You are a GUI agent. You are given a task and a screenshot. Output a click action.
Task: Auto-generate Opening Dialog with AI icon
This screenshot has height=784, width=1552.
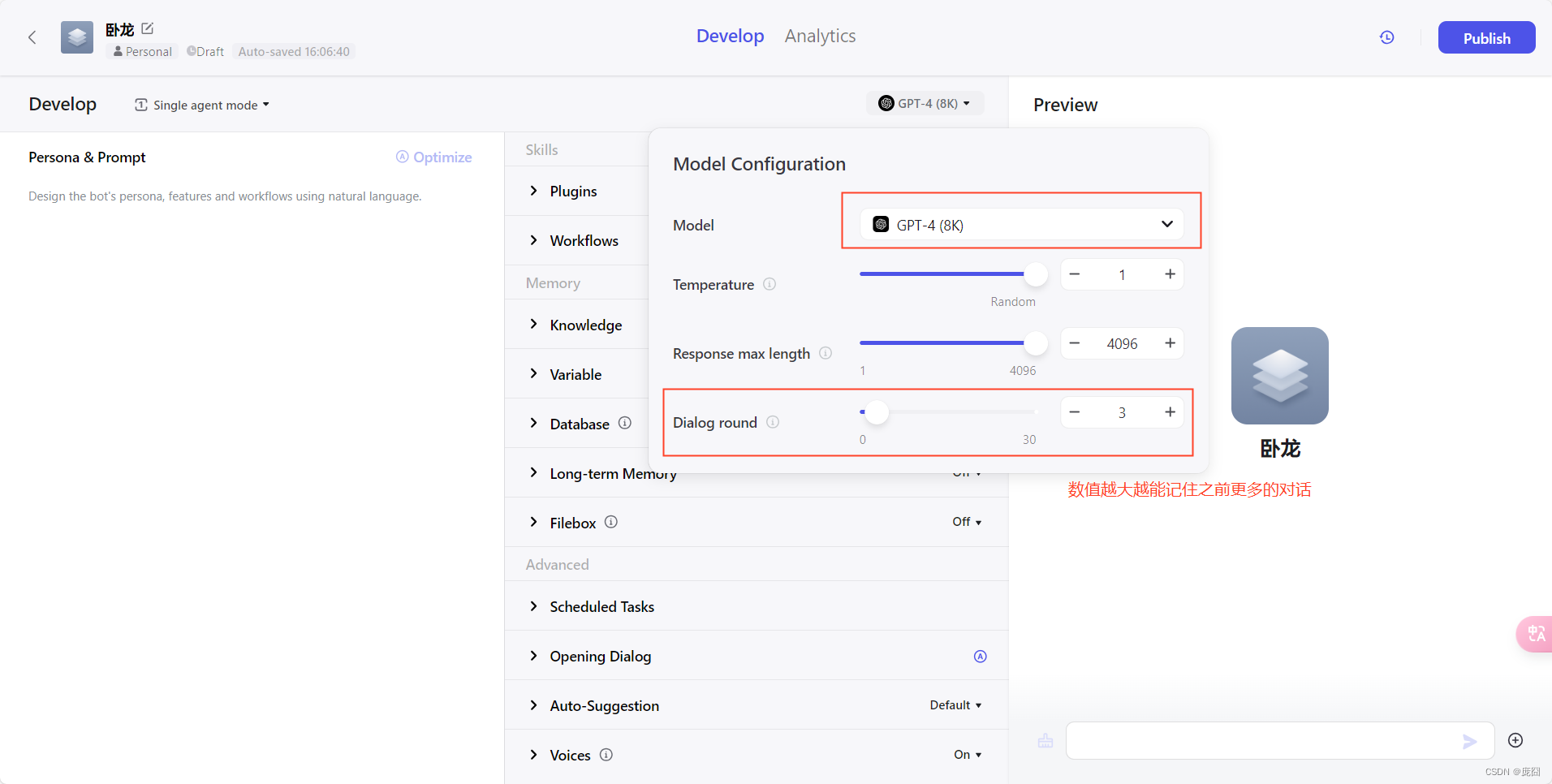[x=981, y=657]
